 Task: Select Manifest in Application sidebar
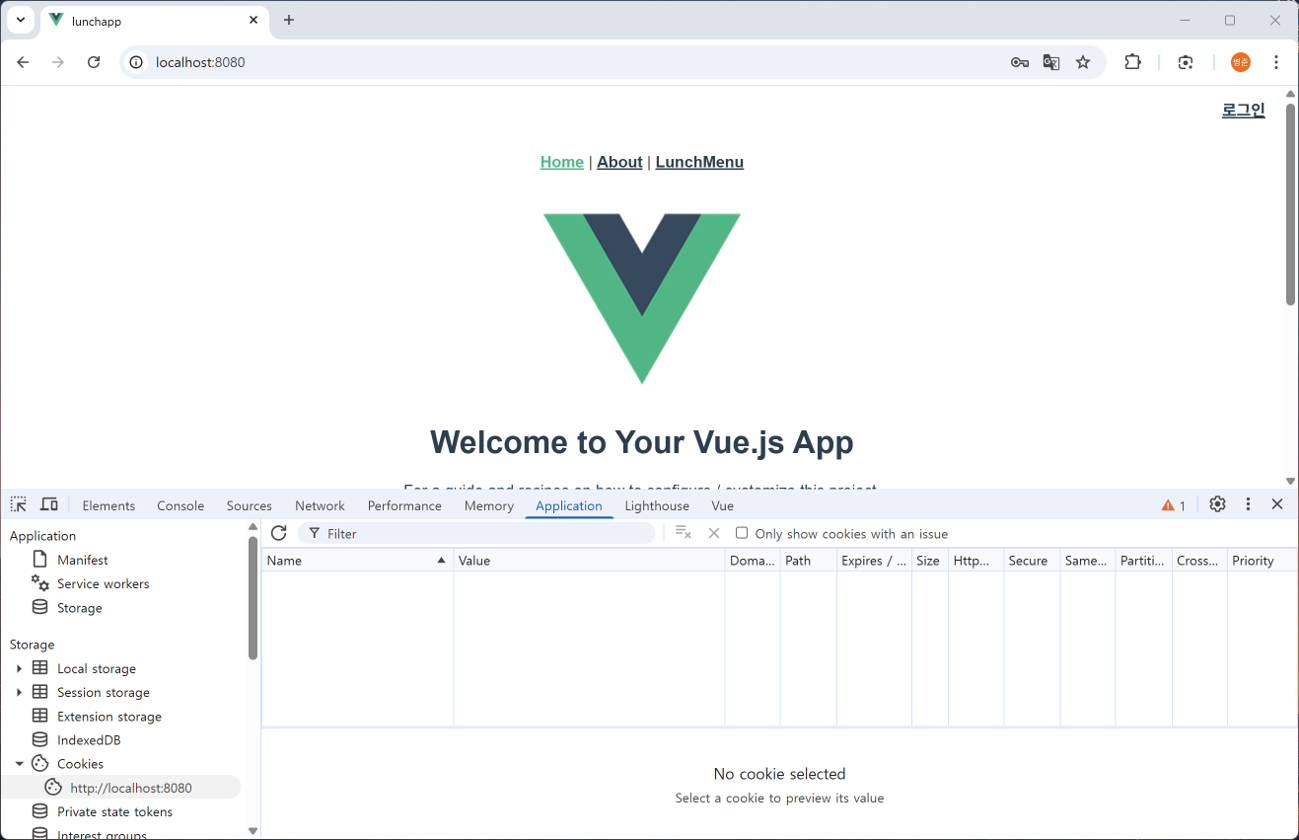tap(82, 560)
